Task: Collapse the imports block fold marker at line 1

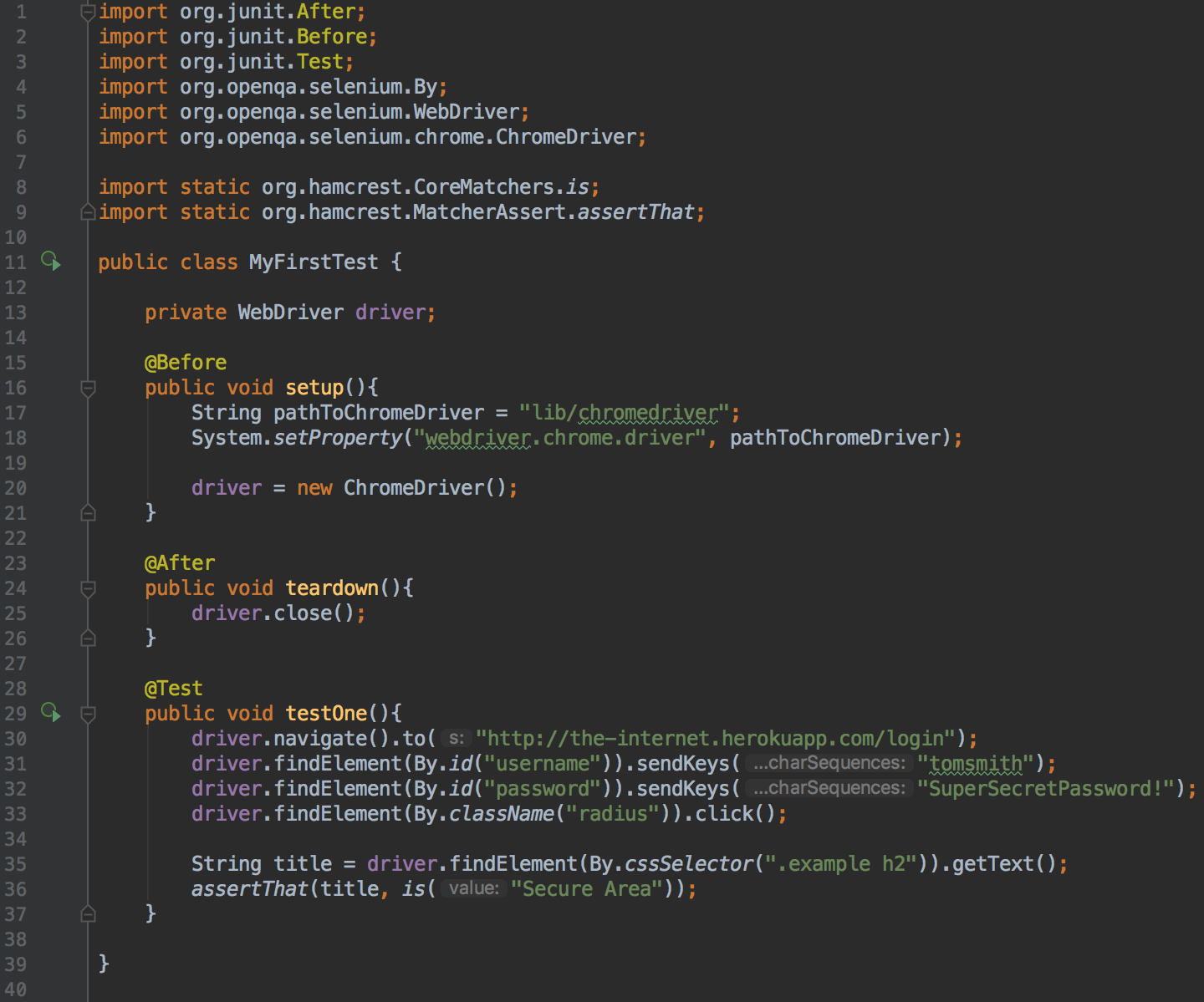Action: 88,12
